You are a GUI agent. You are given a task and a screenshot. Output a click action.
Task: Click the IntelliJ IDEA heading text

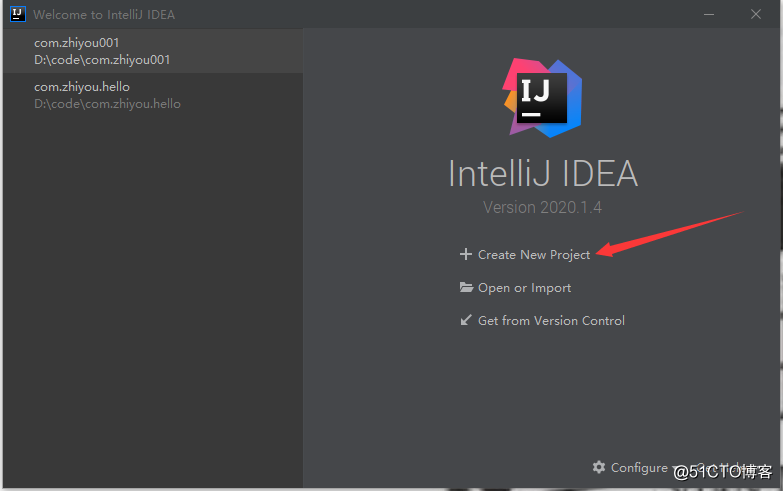click(x=542, y=173)
